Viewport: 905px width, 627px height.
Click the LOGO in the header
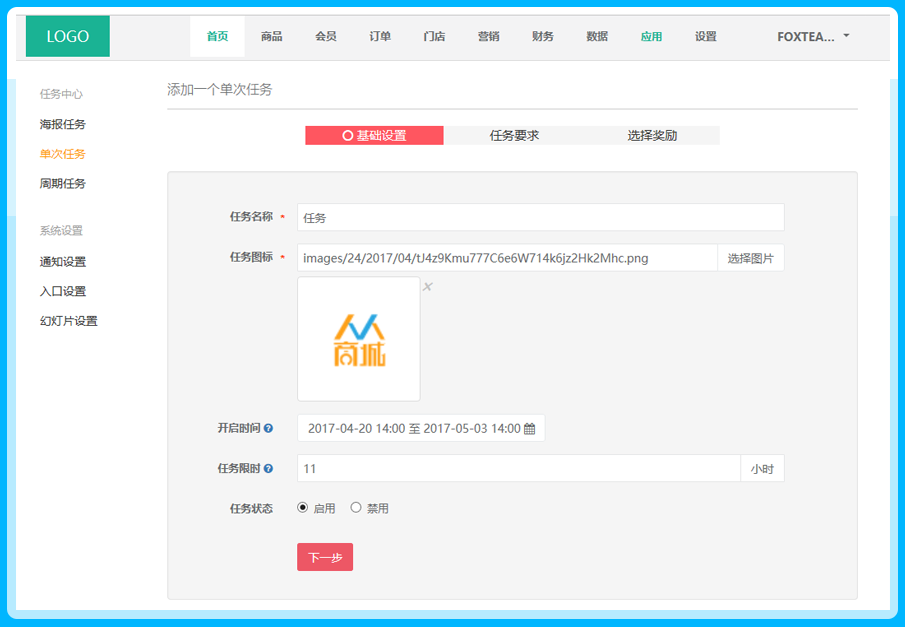click(x=68, y=36)
